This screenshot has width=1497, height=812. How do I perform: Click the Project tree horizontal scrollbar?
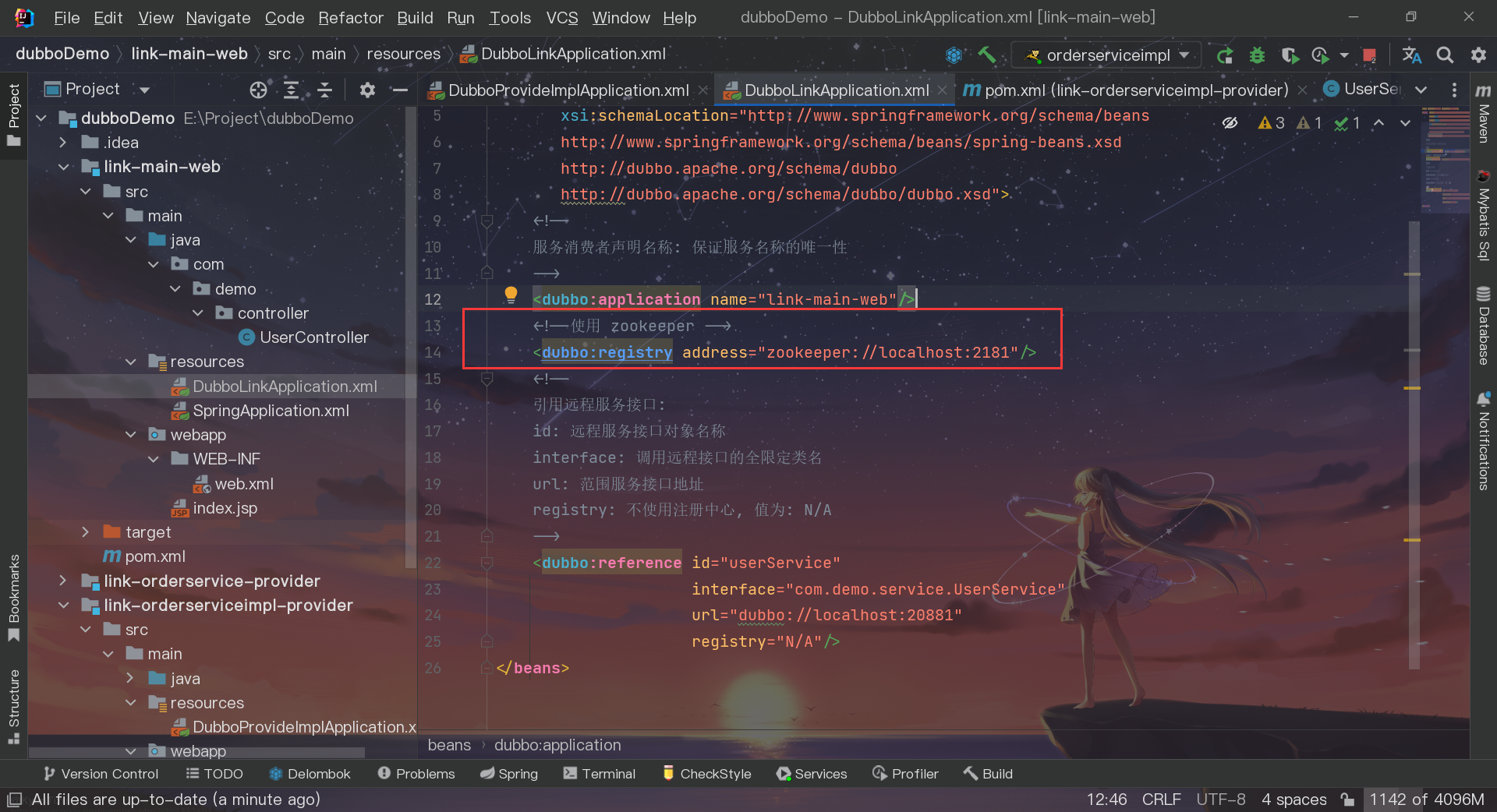[196, 753]
